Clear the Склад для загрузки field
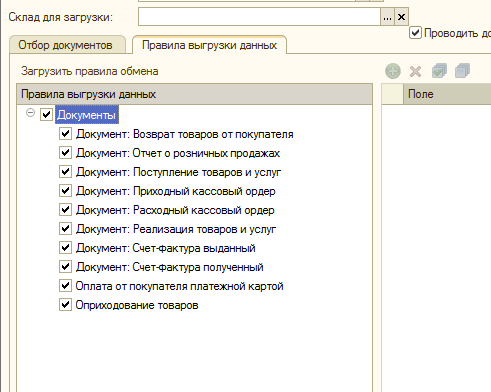Viewport: 491px width, 392px height. [x=401, y=17]
